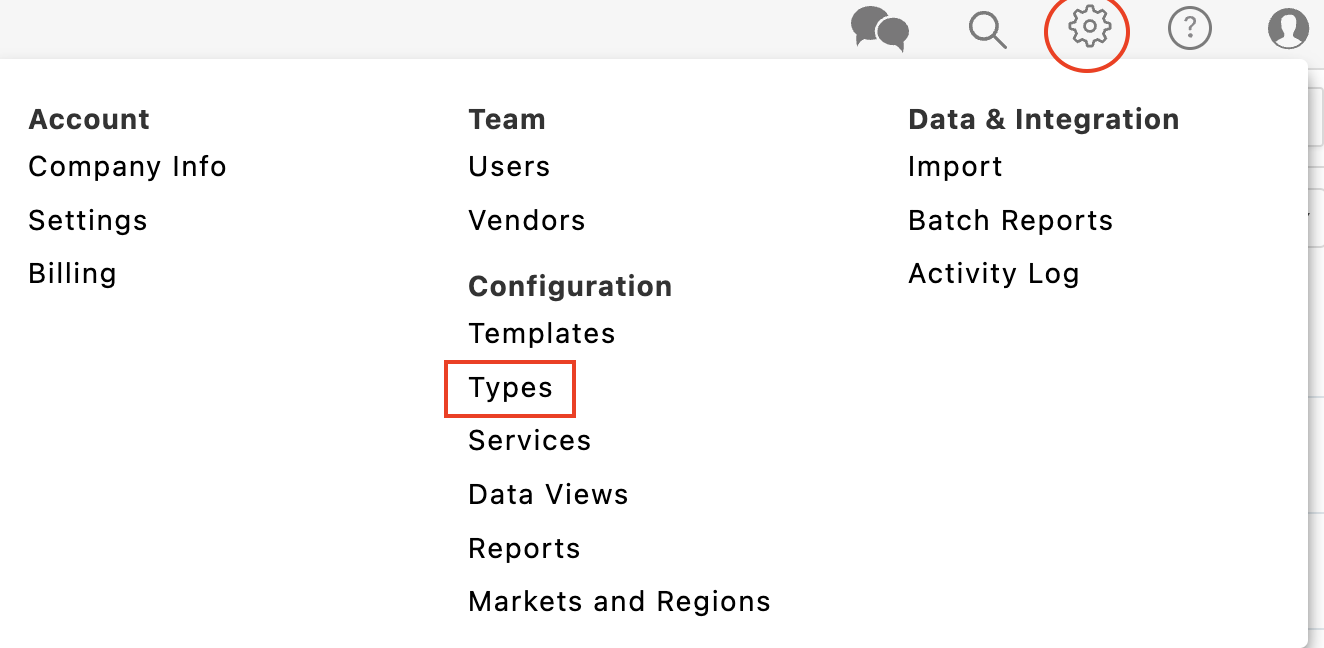Select Users under Team
This screenshot has width=1324, height=648.
509,167
